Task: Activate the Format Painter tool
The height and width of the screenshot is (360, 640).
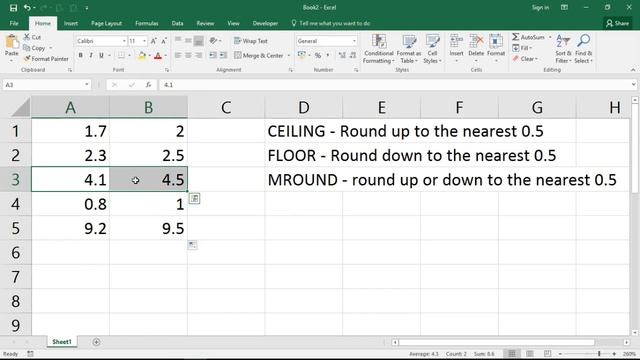Action: point(46,59)
